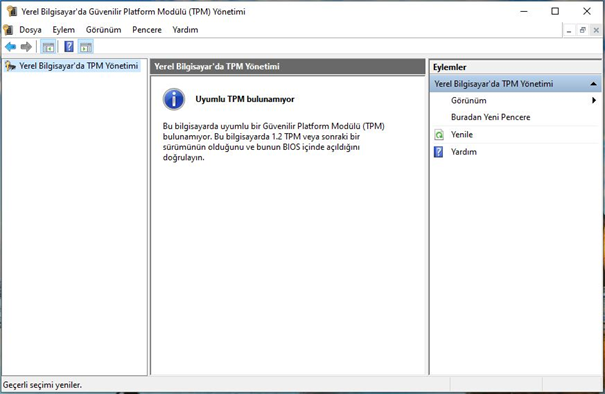Click the Eylemler pane header
This screenshot has width=605, height=394.
click(x=515, y=67)
